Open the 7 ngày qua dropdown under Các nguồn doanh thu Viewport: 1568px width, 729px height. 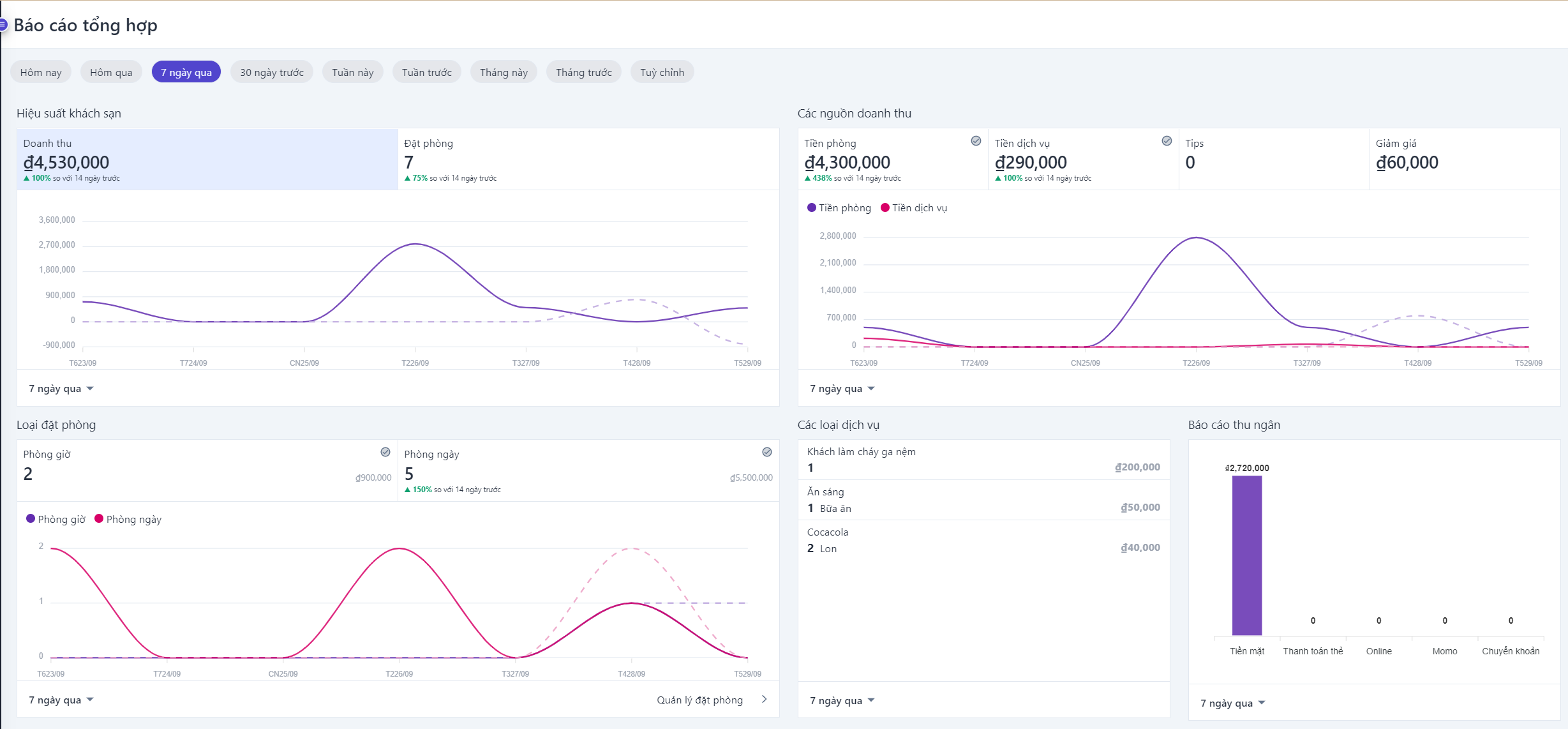point(842,389)
